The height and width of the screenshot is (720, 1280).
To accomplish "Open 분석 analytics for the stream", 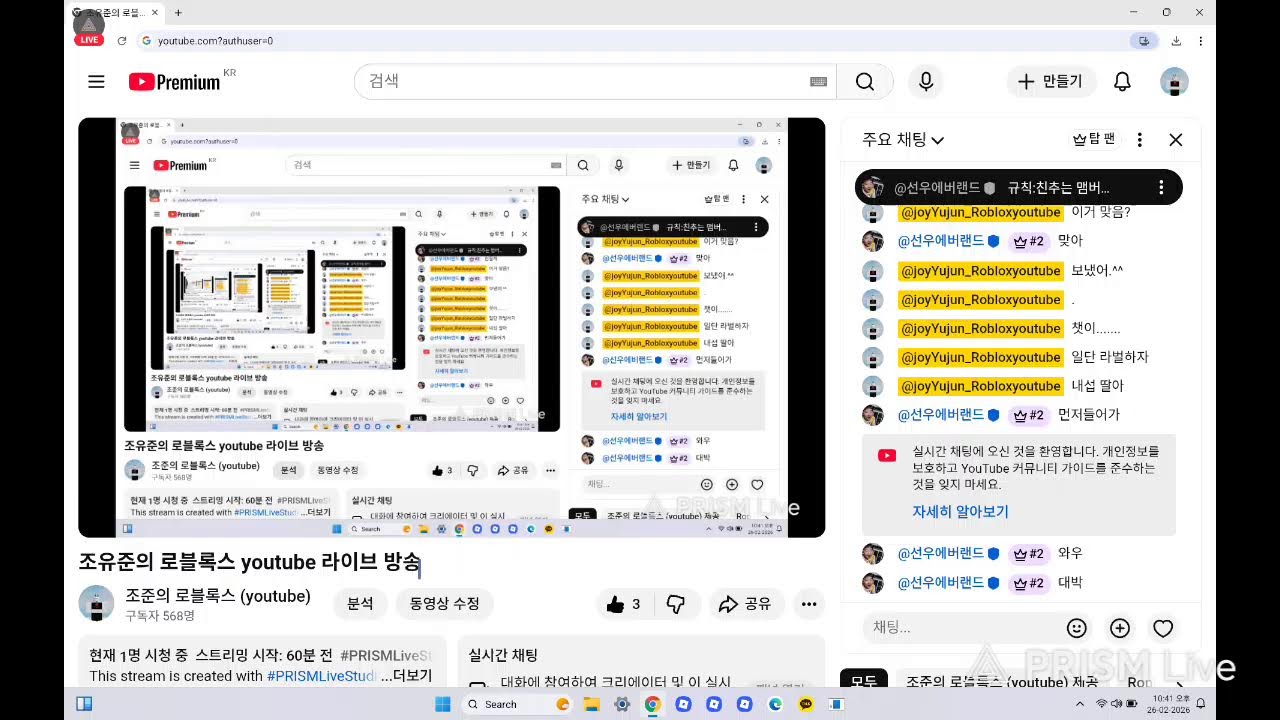I will tap(360, 604).
